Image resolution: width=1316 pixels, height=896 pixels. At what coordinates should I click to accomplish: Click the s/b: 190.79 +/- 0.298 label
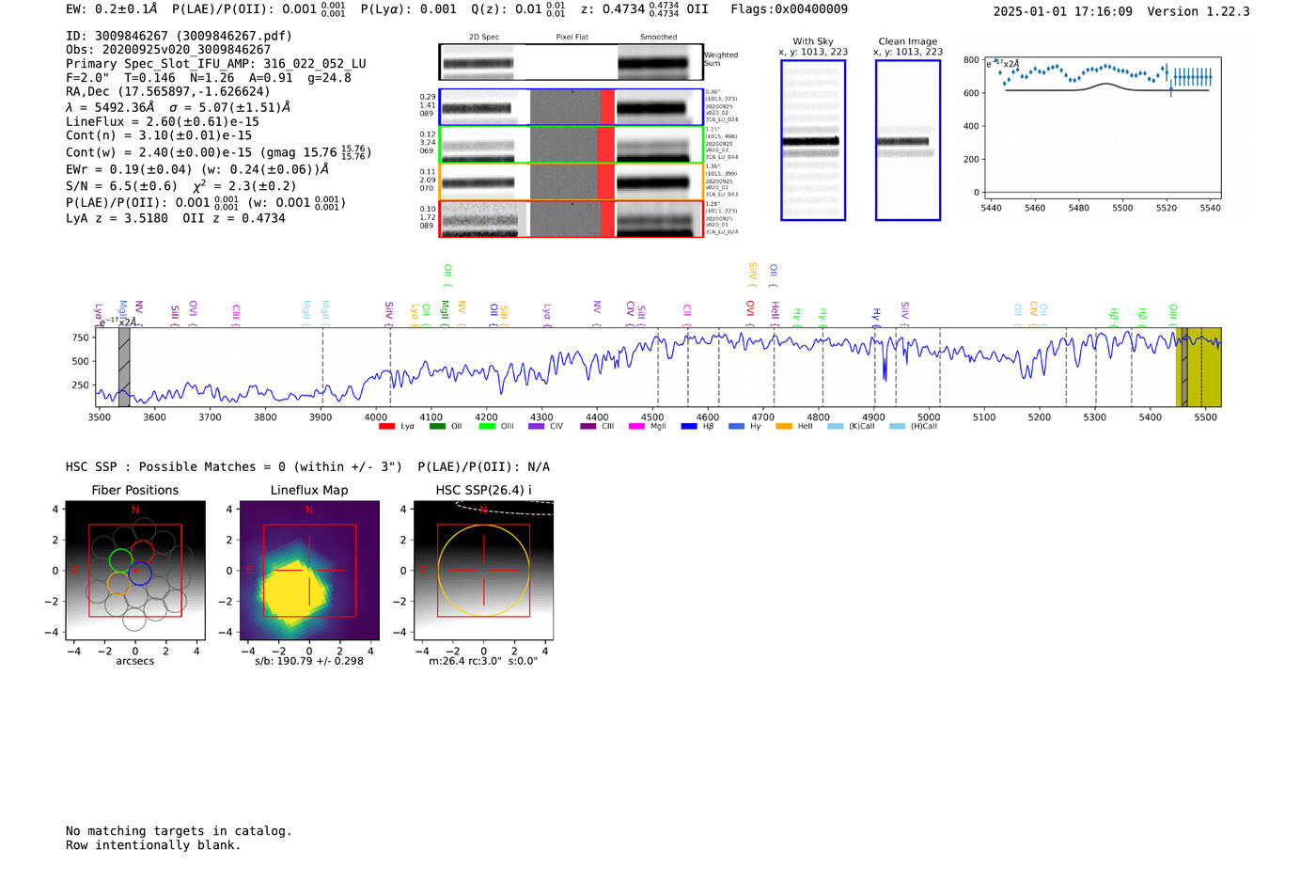coord(309,661)
